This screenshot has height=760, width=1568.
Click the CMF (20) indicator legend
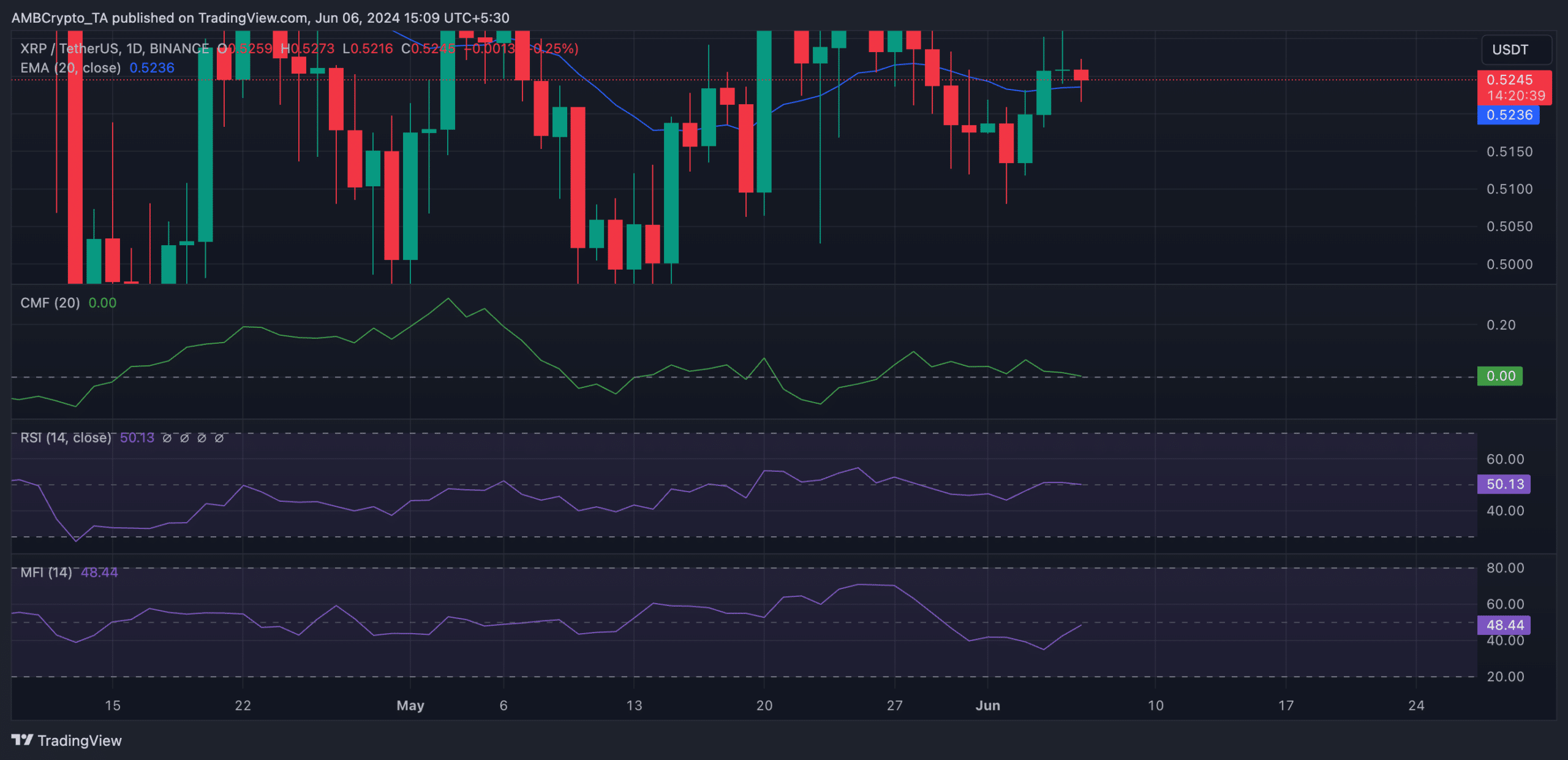point(50,303)
